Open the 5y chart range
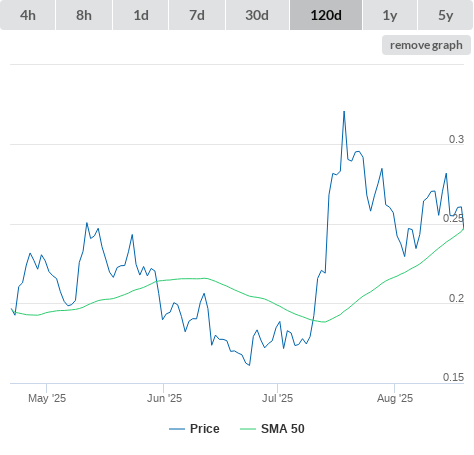Image resolution: width=474 pixels, height=455 pixels. tap(446, 15)
